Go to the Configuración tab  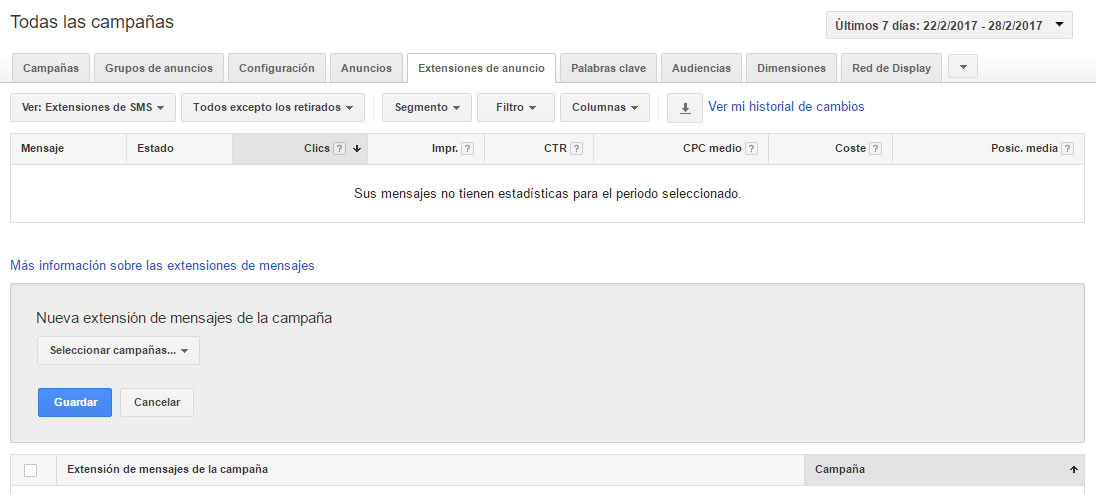tap(277, 68)
